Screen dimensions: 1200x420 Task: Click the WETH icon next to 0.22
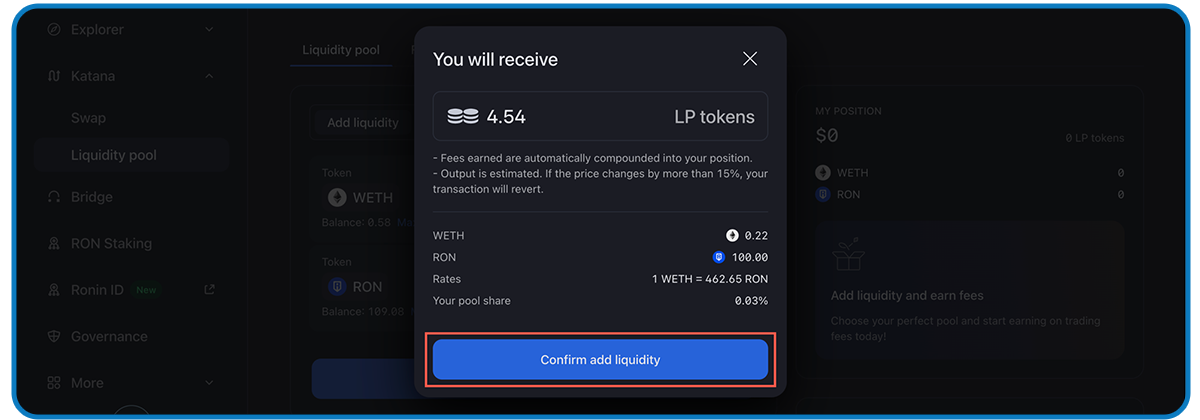(x=732, y=235)
